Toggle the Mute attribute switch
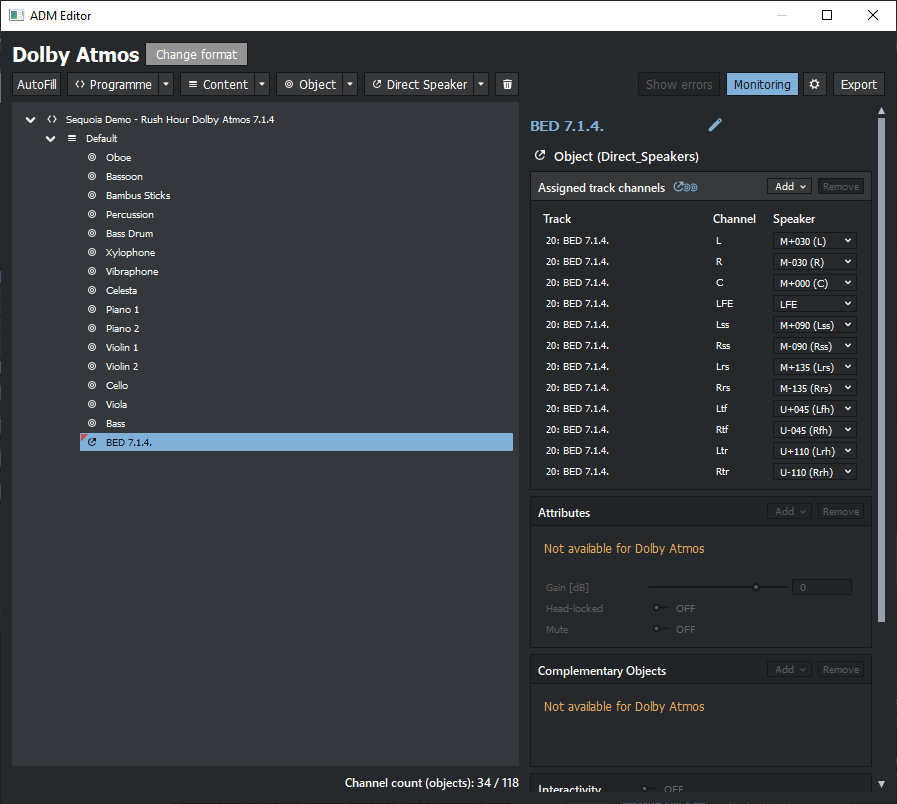 click(660, 629)
